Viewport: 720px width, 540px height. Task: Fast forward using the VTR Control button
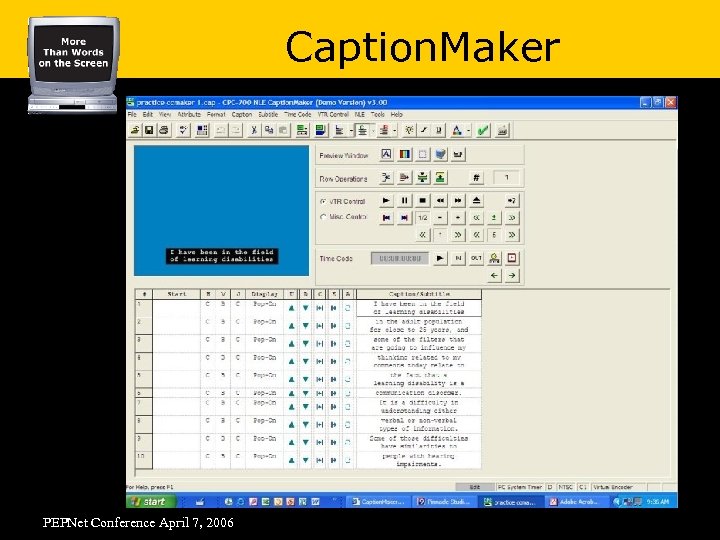(458, 201)
